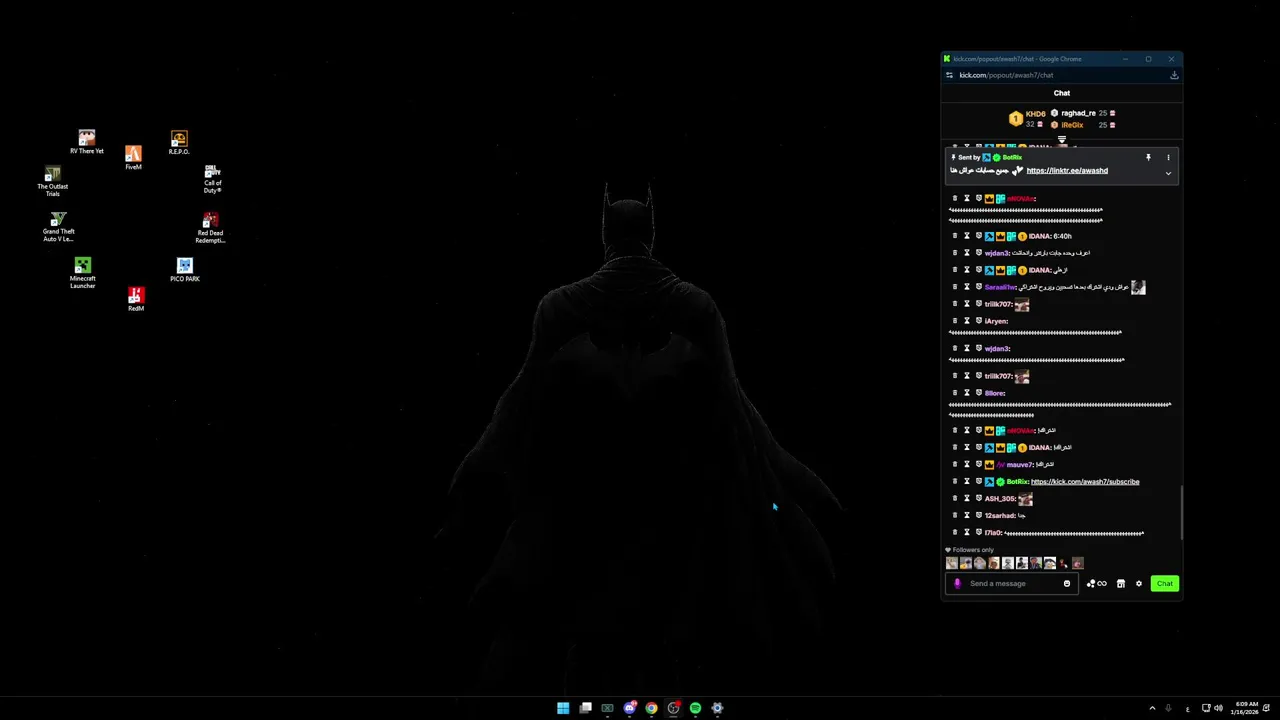Open the pinned message three-dot menu
Image resolution: width=1280 pixels, height=720 pixels.
click(x=1168, y=157)
